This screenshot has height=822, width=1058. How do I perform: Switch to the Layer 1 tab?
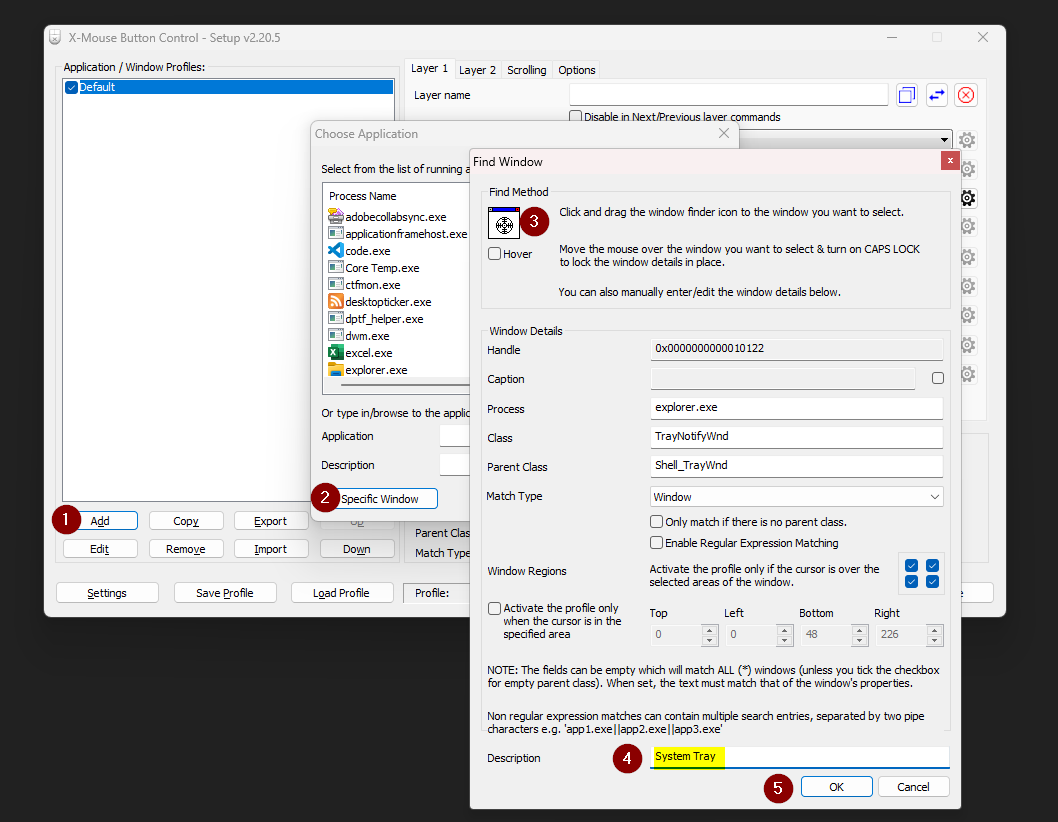point(429,68)
